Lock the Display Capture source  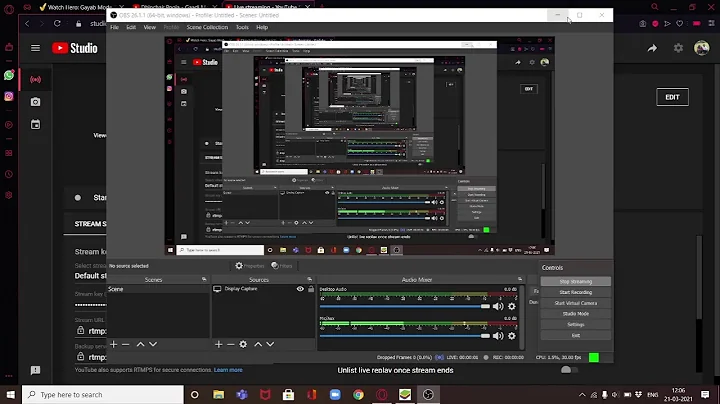311,289
